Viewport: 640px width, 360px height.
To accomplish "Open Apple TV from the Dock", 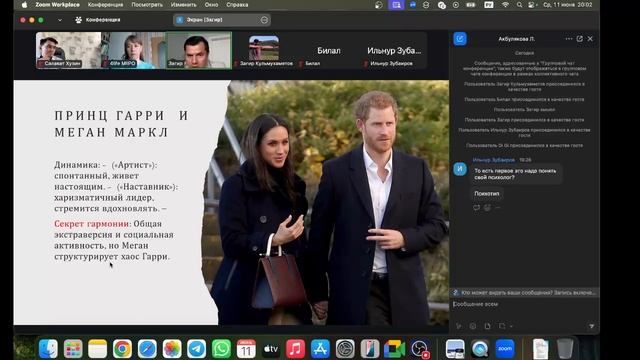I will [x=271, y=349].
